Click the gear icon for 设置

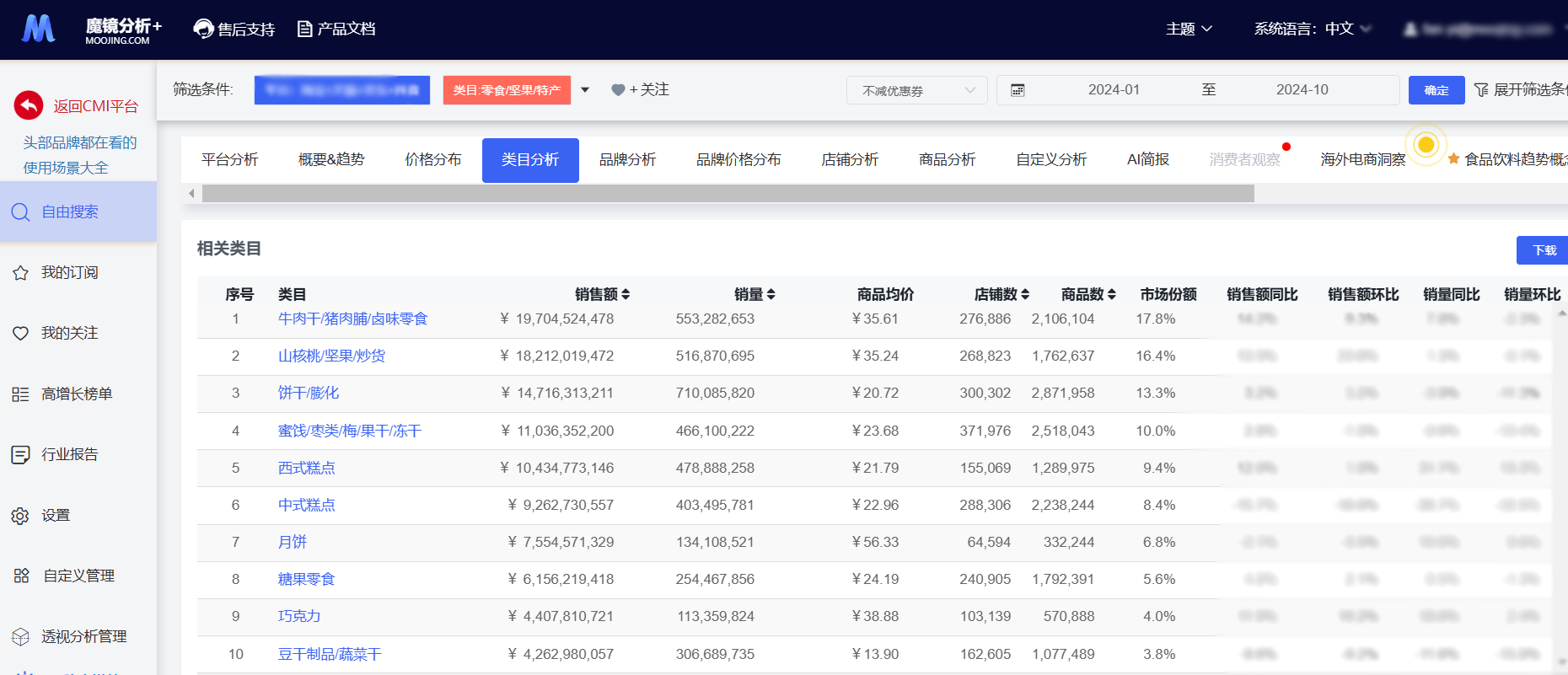[x=21, y=515]
